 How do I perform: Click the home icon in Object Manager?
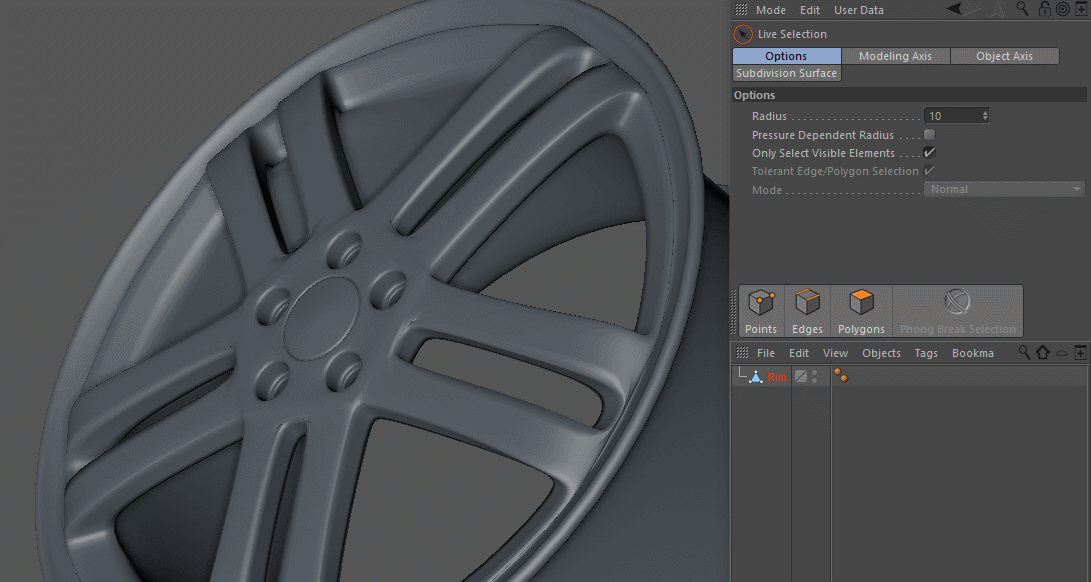1043,352
